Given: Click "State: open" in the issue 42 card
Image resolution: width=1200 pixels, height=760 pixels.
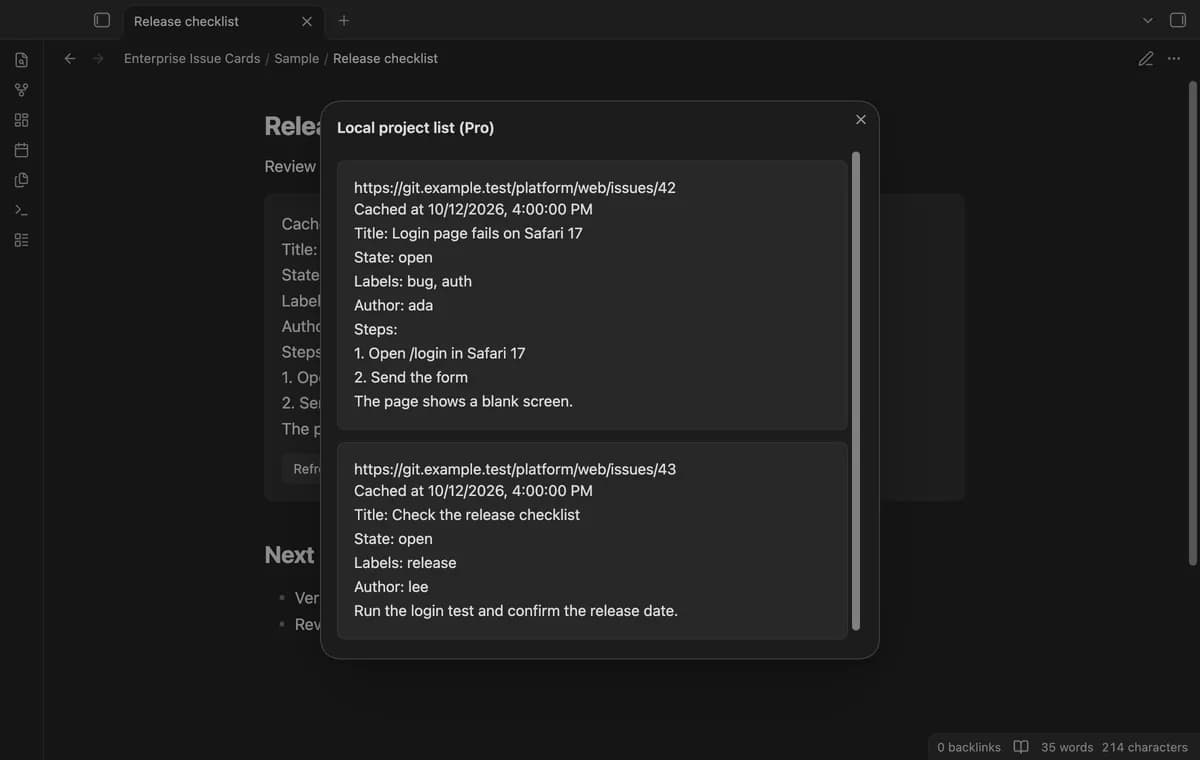Looking at the screenshot, I should click(x=393, y=257).
